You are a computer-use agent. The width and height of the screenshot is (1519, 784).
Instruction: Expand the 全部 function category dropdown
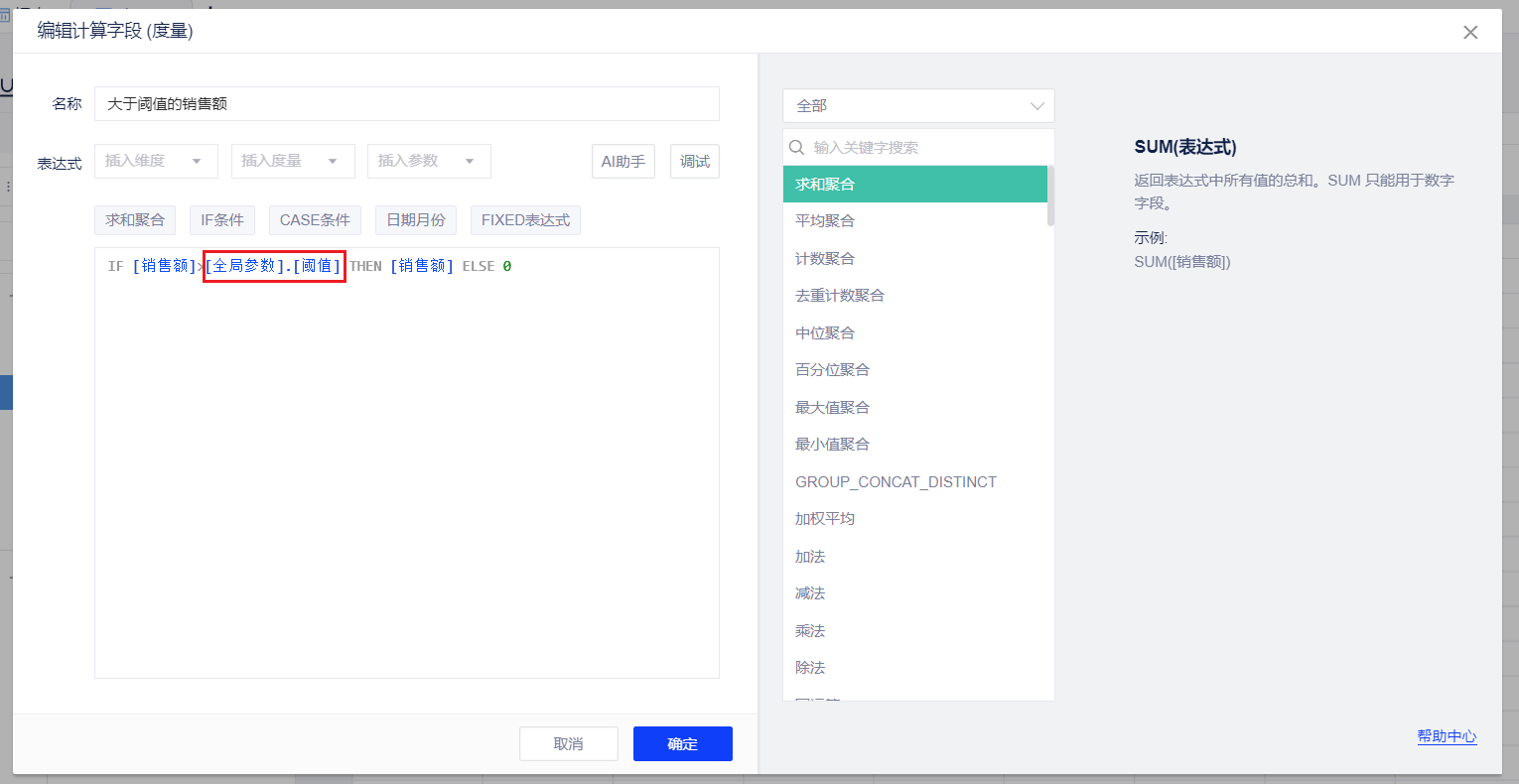(x=918, y=106)
